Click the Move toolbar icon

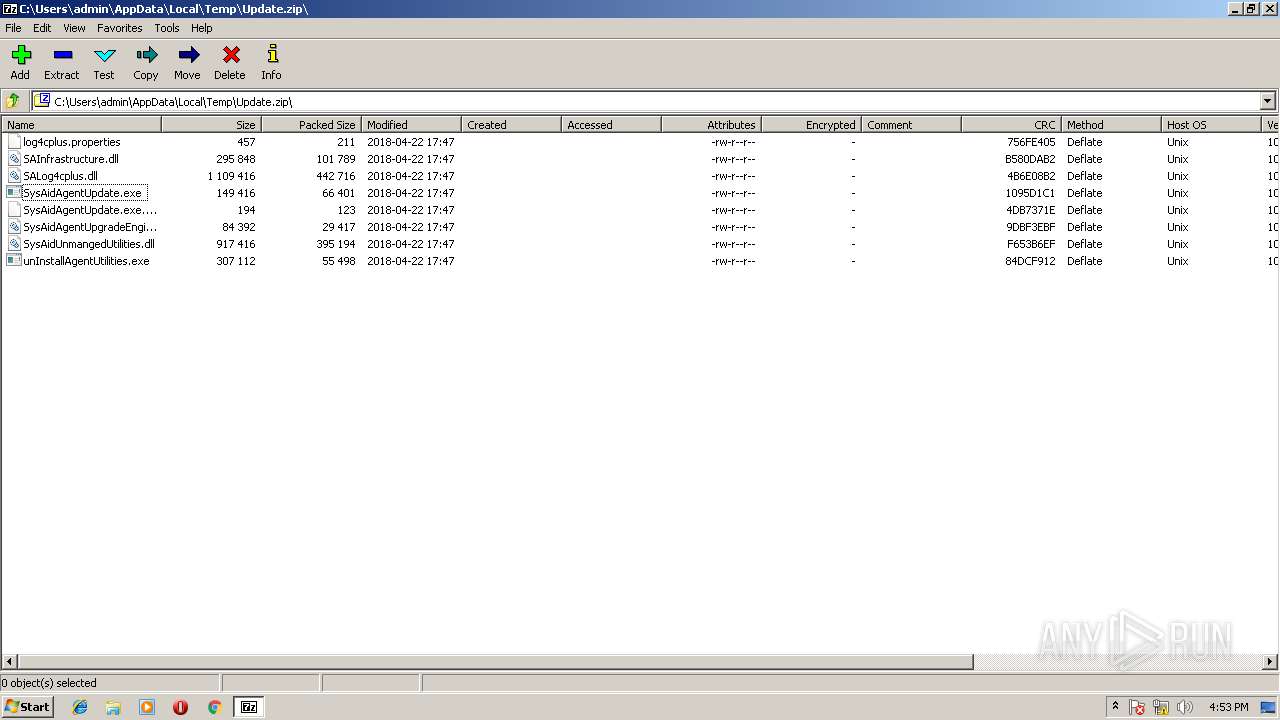tap(187, 62)
